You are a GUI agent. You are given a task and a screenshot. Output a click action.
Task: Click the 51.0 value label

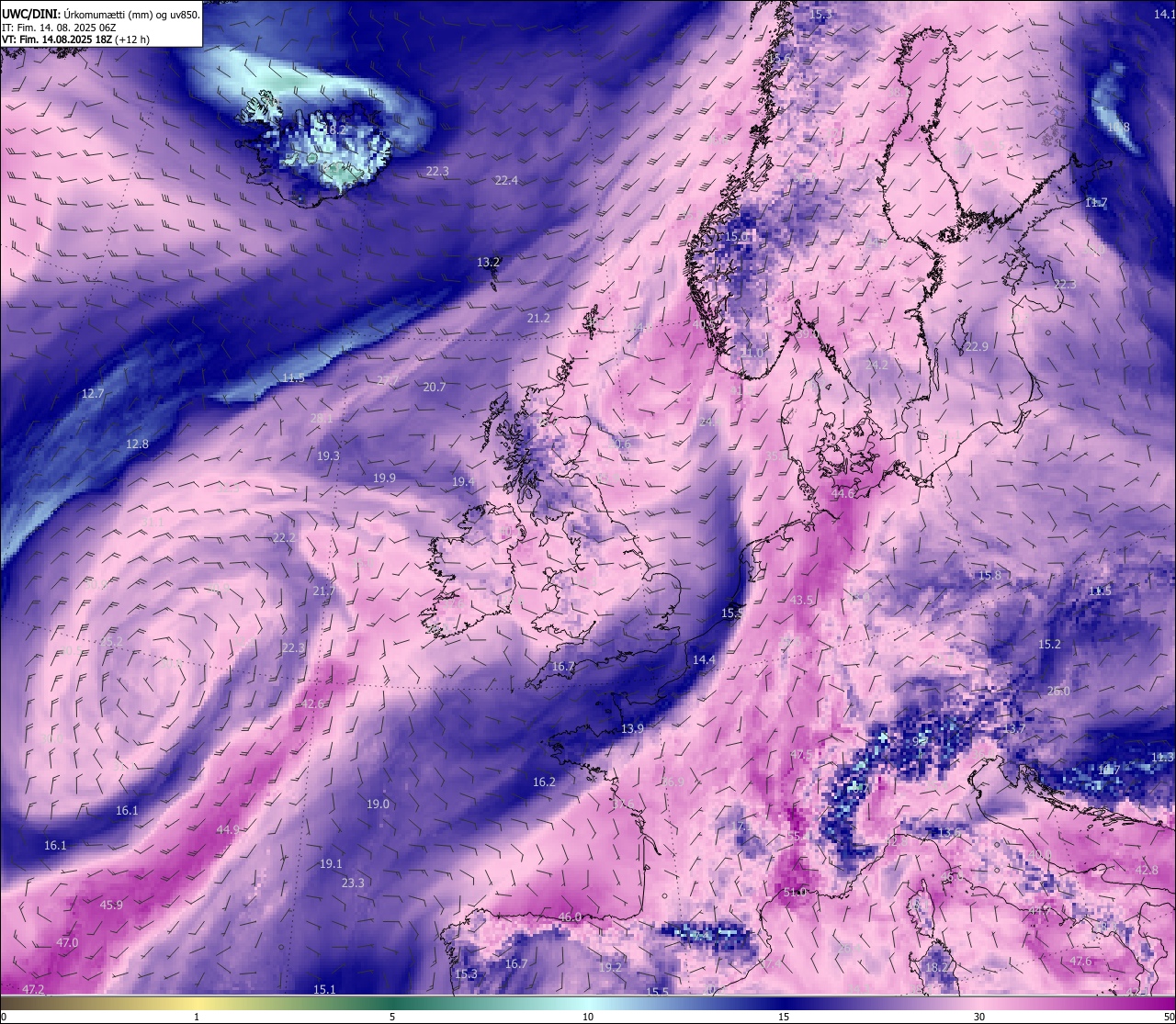click(795, 892)
